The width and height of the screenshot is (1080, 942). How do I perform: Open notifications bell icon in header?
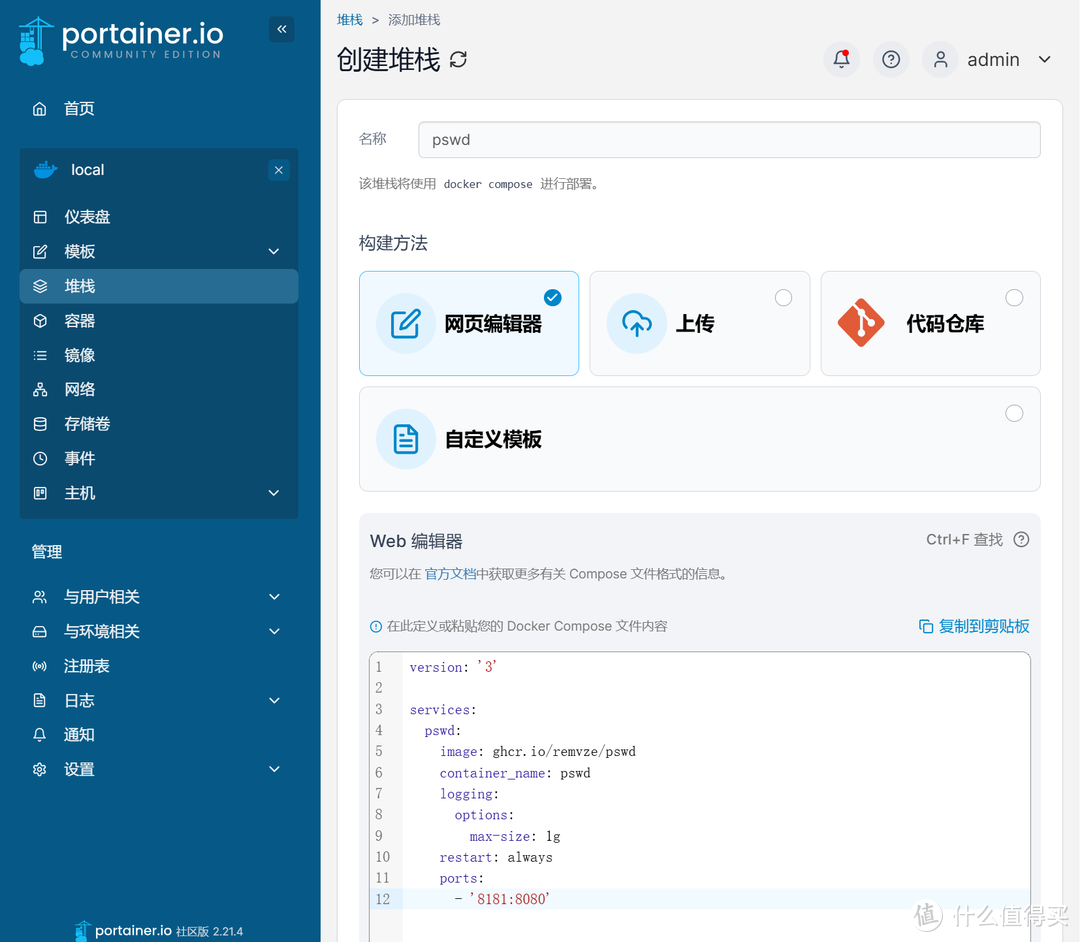tap(841, 59)
